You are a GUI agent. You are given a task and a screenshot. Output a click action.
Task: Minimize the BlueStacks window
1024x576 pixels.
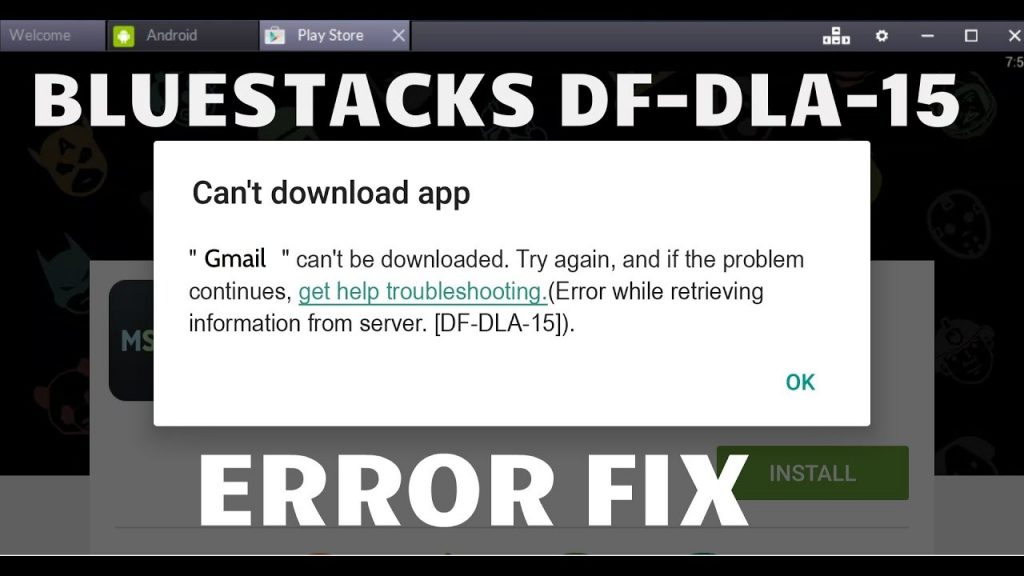coord(927,36)
